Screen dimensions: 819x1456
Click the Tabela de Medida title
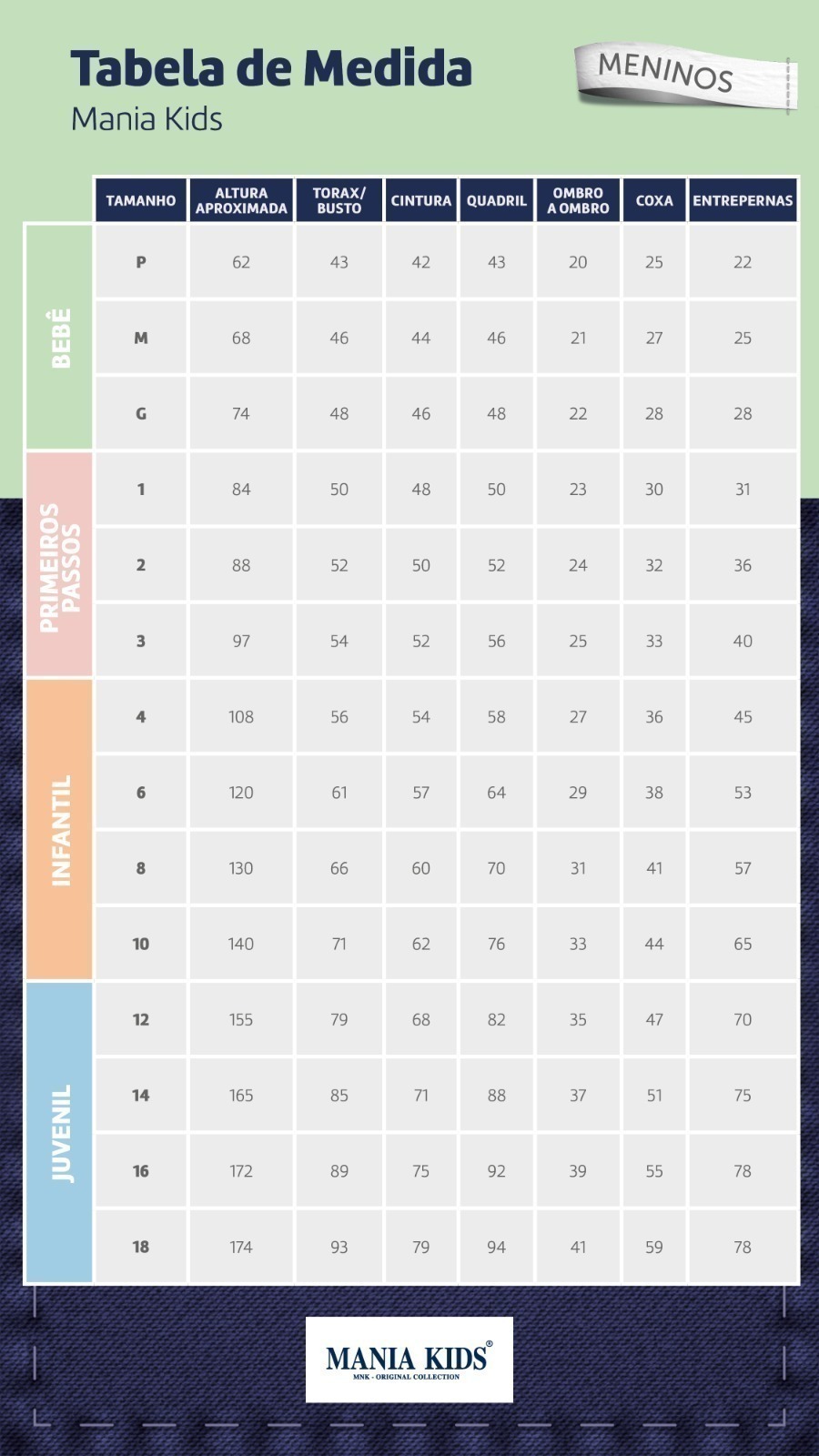271,68
